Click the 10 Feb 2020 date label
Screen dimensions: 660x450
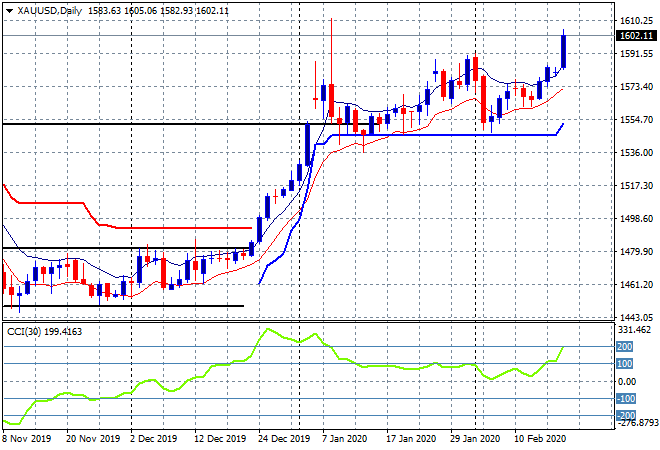coord(540,439)
